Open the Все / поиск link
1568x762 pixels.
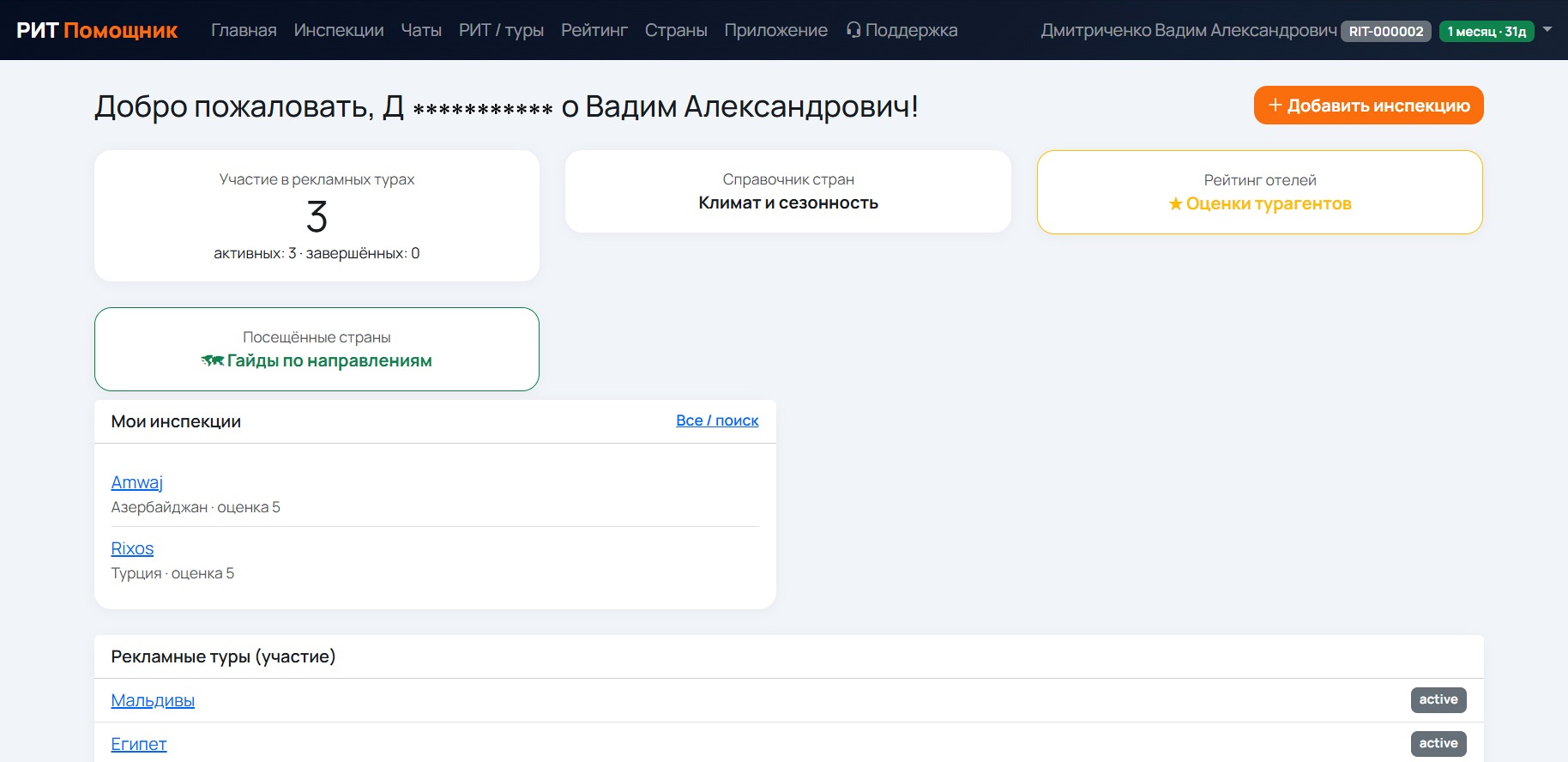pos(717,420)
